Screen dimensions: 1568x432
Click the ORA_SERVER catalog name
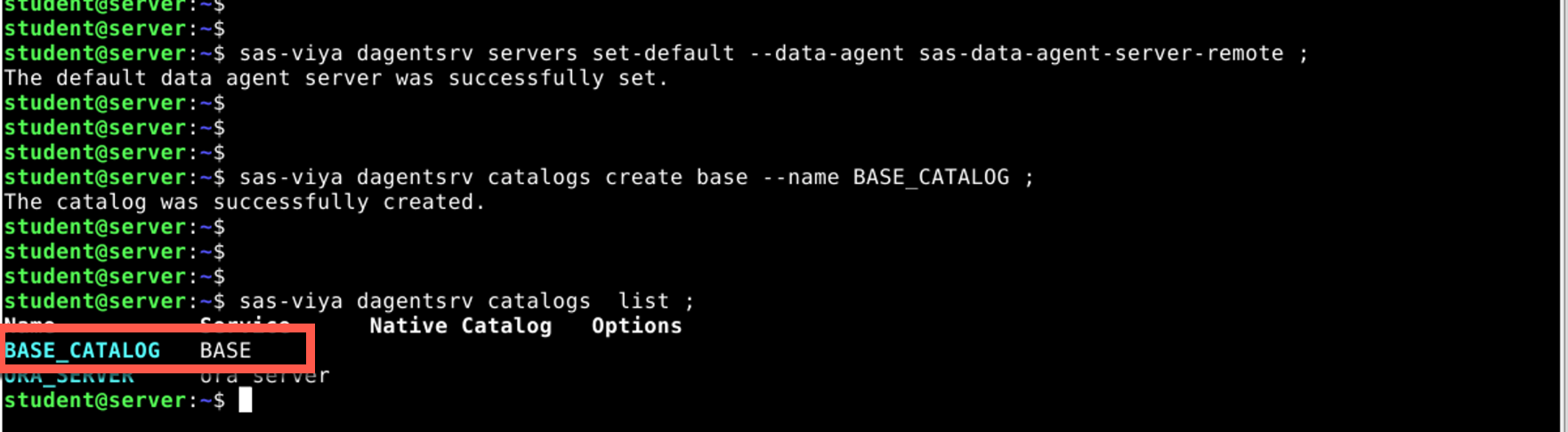tap(69, 377)
